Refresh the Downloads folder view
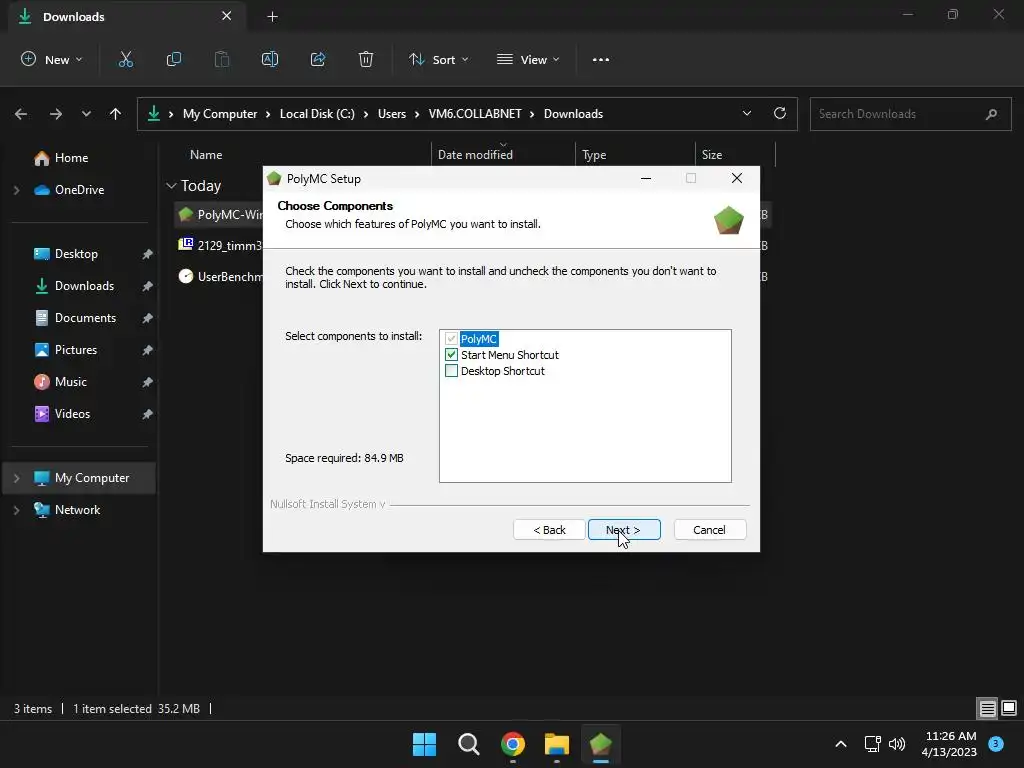The image size is (1024, 768). click(x=780, y=113)
